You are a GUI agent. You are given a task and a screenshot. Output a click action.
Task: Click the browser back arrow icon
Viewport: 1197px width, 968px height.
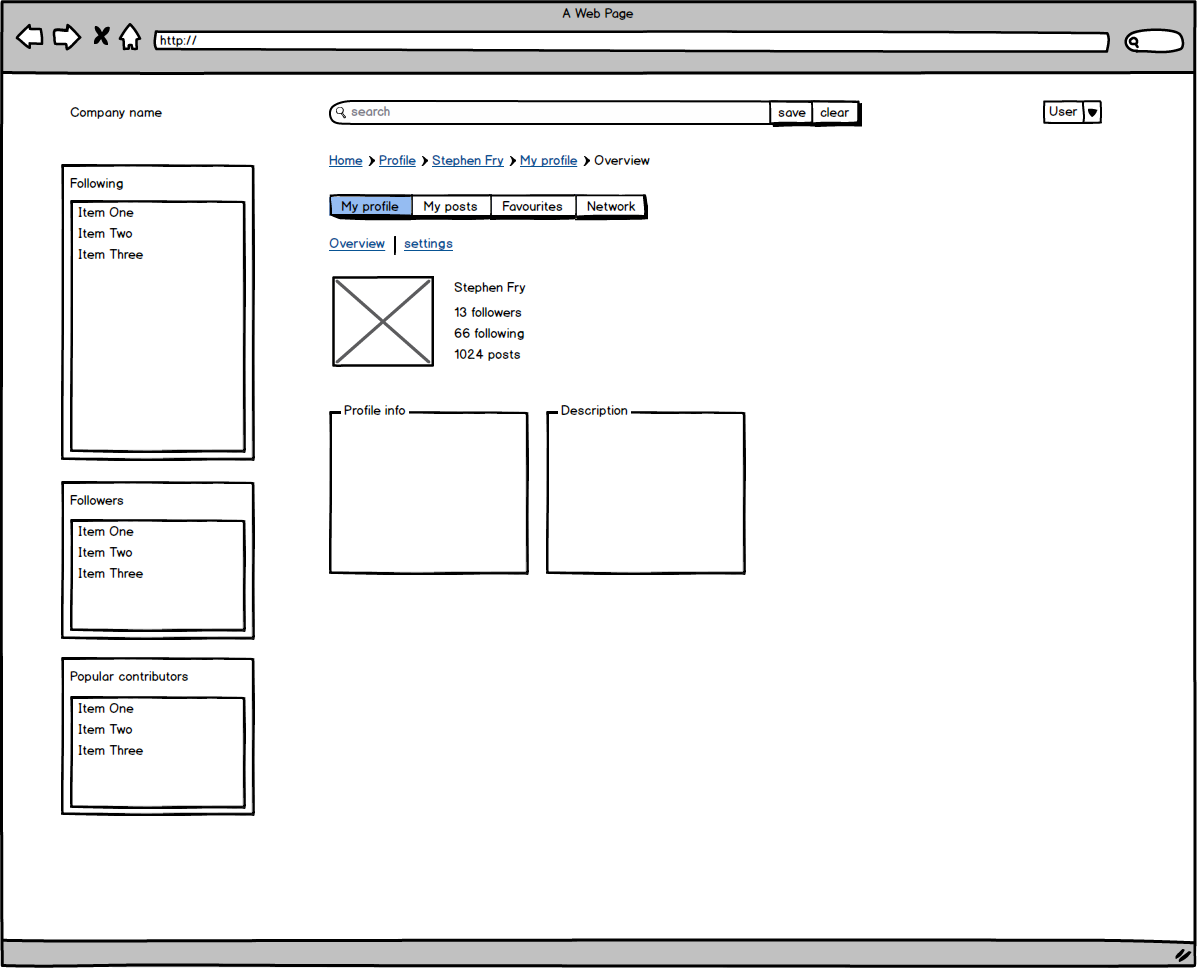pyautogui.click(x=30, y=38)
